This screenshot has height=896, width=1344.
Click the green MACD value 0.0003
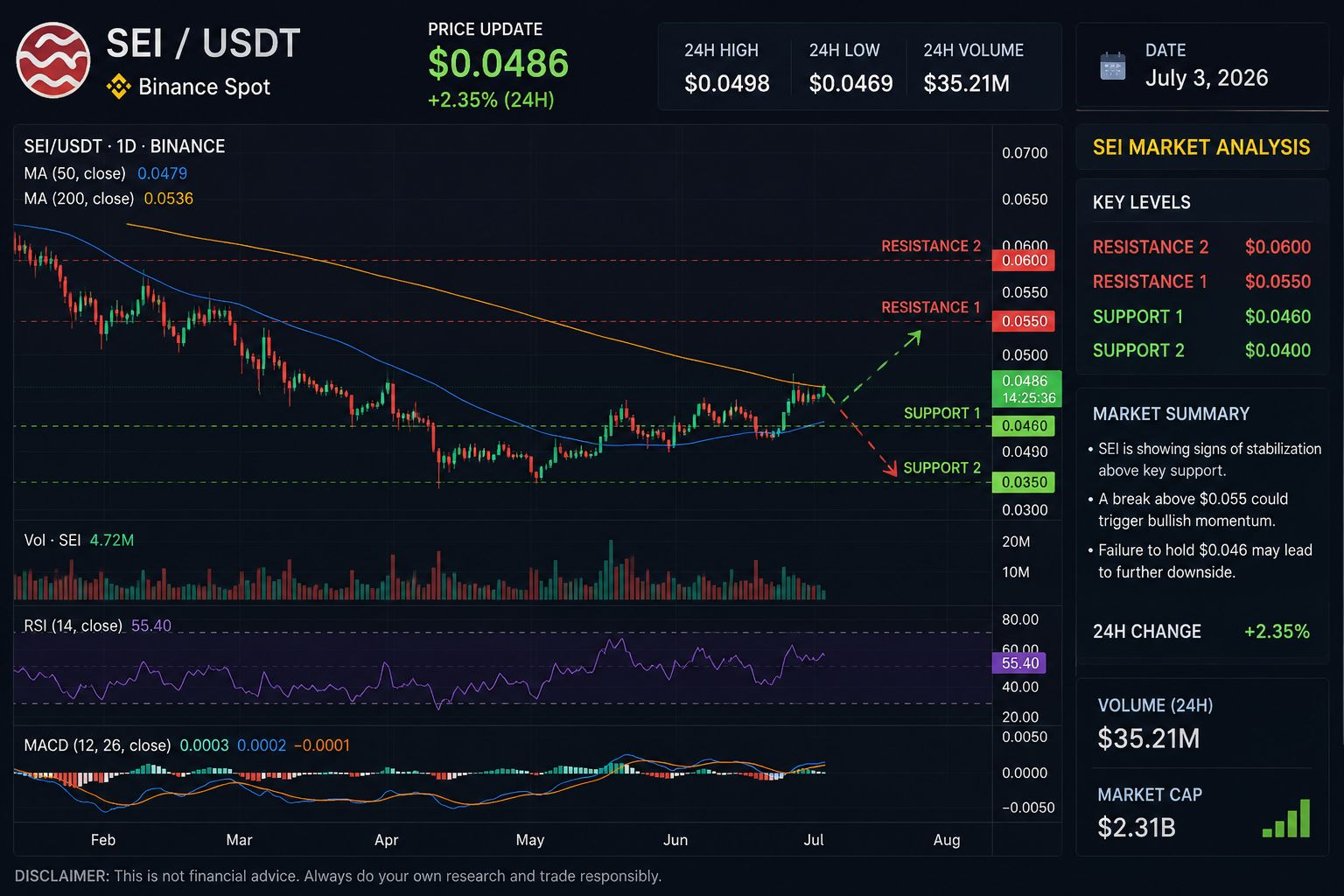click(204, 745)
